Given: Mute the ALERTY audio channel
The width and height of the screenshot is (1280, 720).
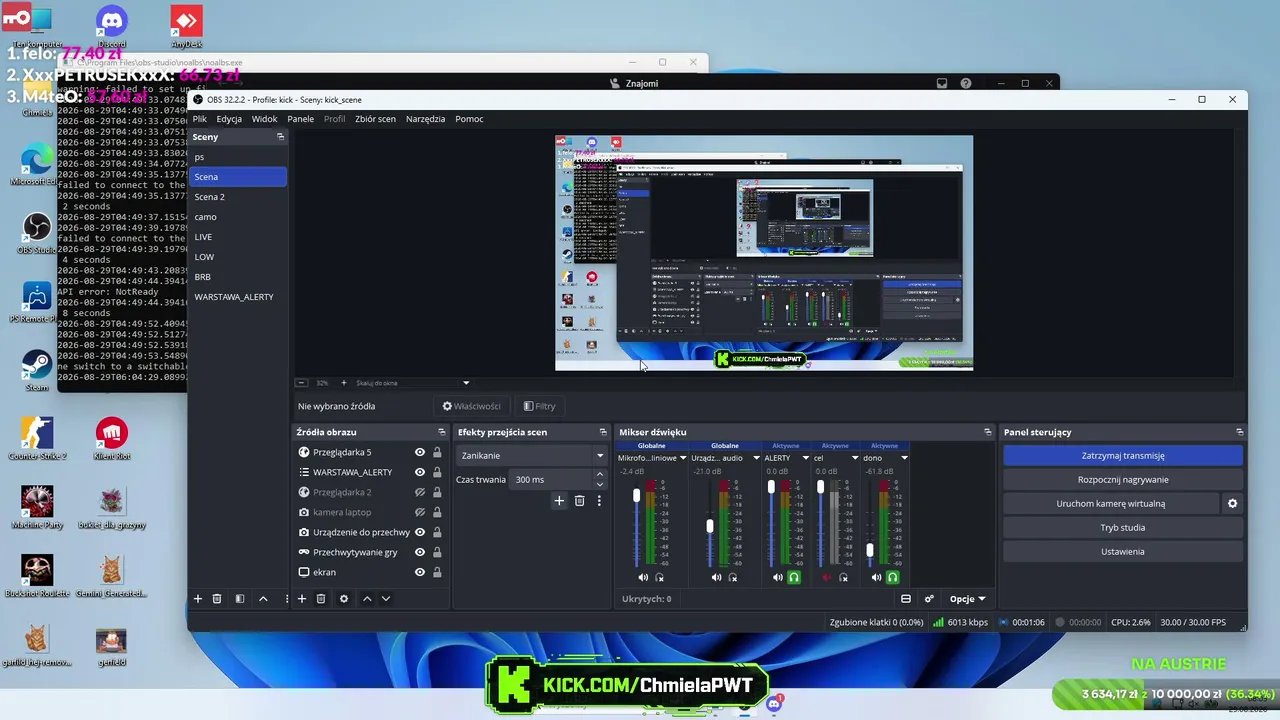Looking at the screenshot, I should [778, 577].
